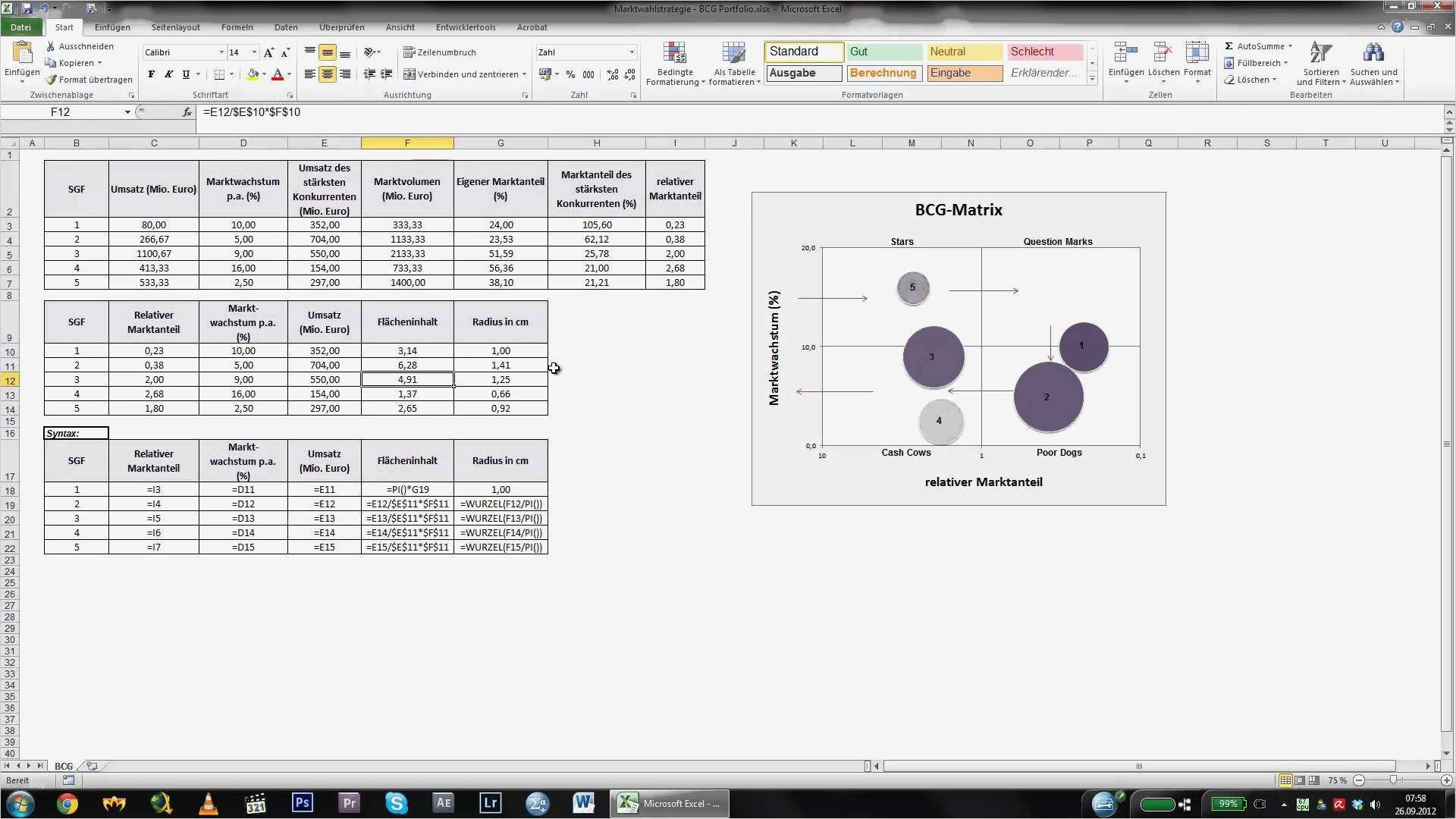Click the insert function fx icon
This screenshot has height=819, width=1456.
187,112
